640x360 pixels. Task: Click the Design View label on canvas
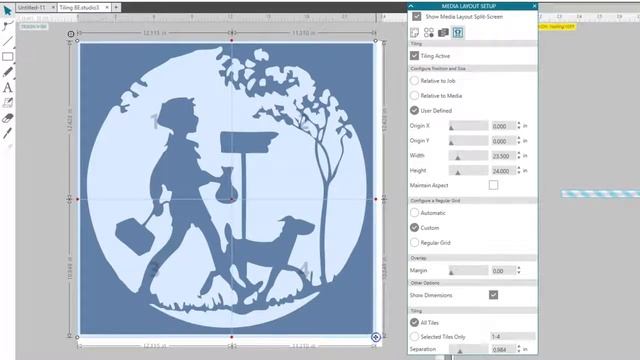[33, 27]
